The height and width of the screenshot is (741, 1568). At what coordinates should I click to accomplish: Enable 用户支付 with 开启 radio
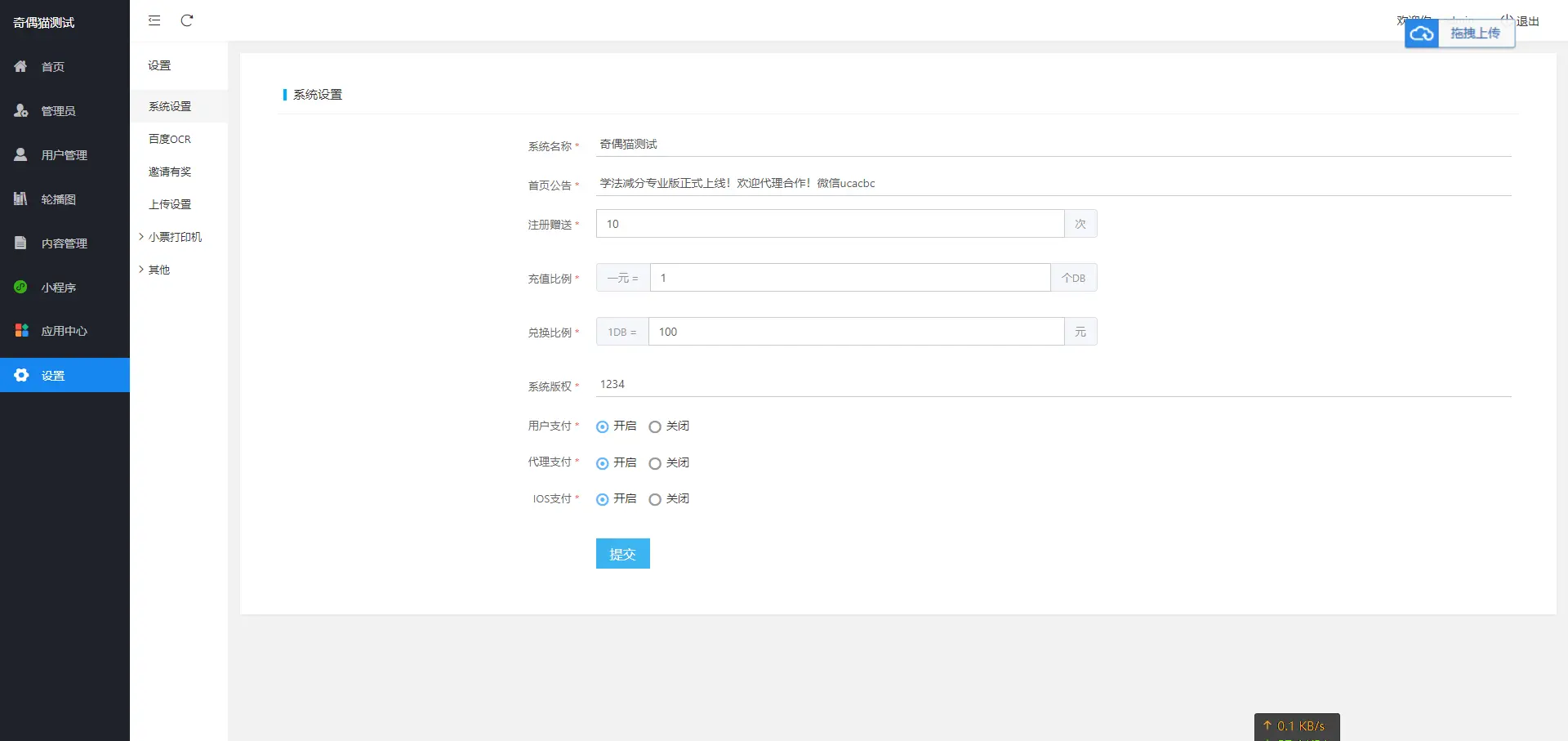pos(603,426)
